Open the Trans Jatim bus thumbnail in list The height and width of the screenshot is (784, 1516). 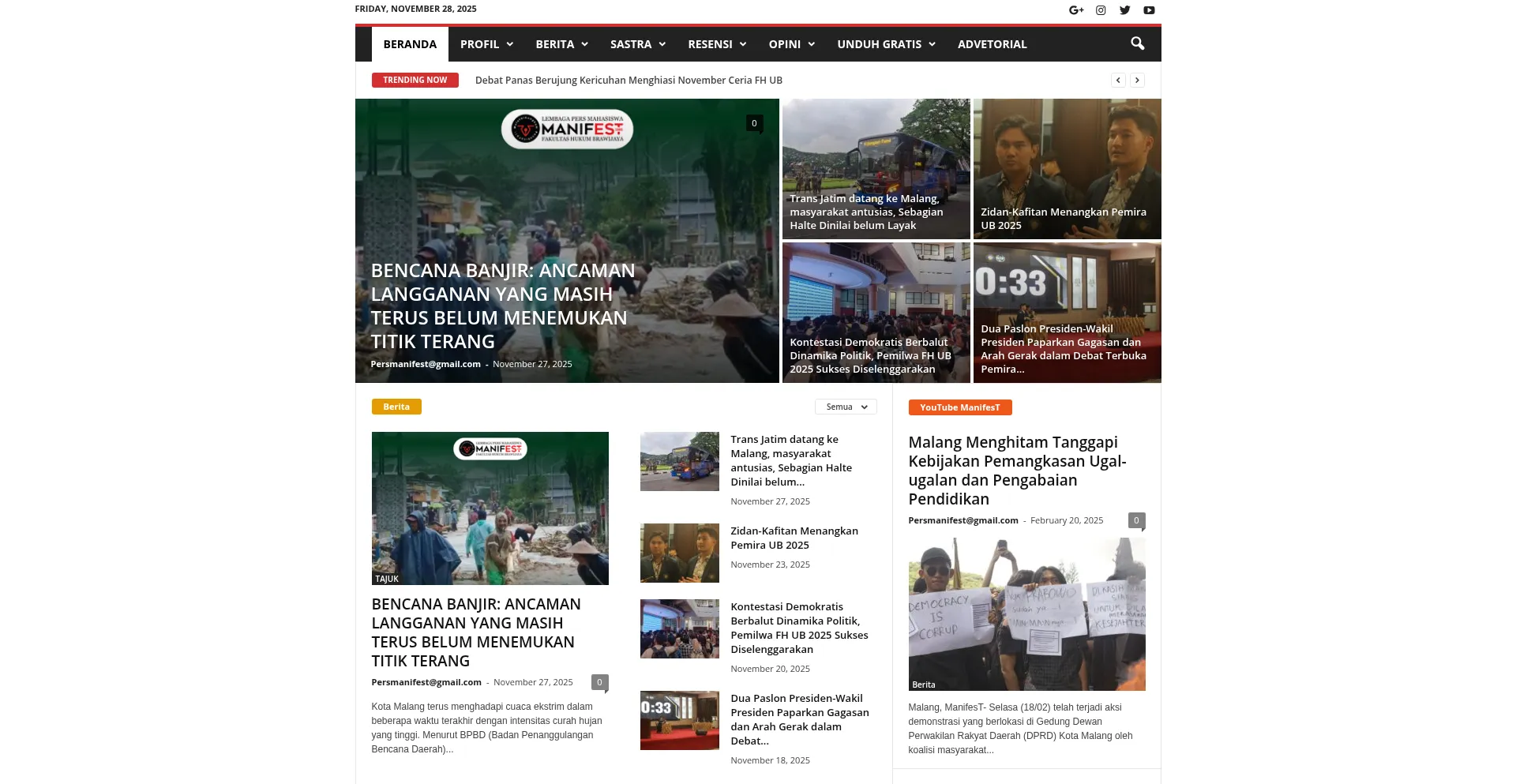point(679,461)
